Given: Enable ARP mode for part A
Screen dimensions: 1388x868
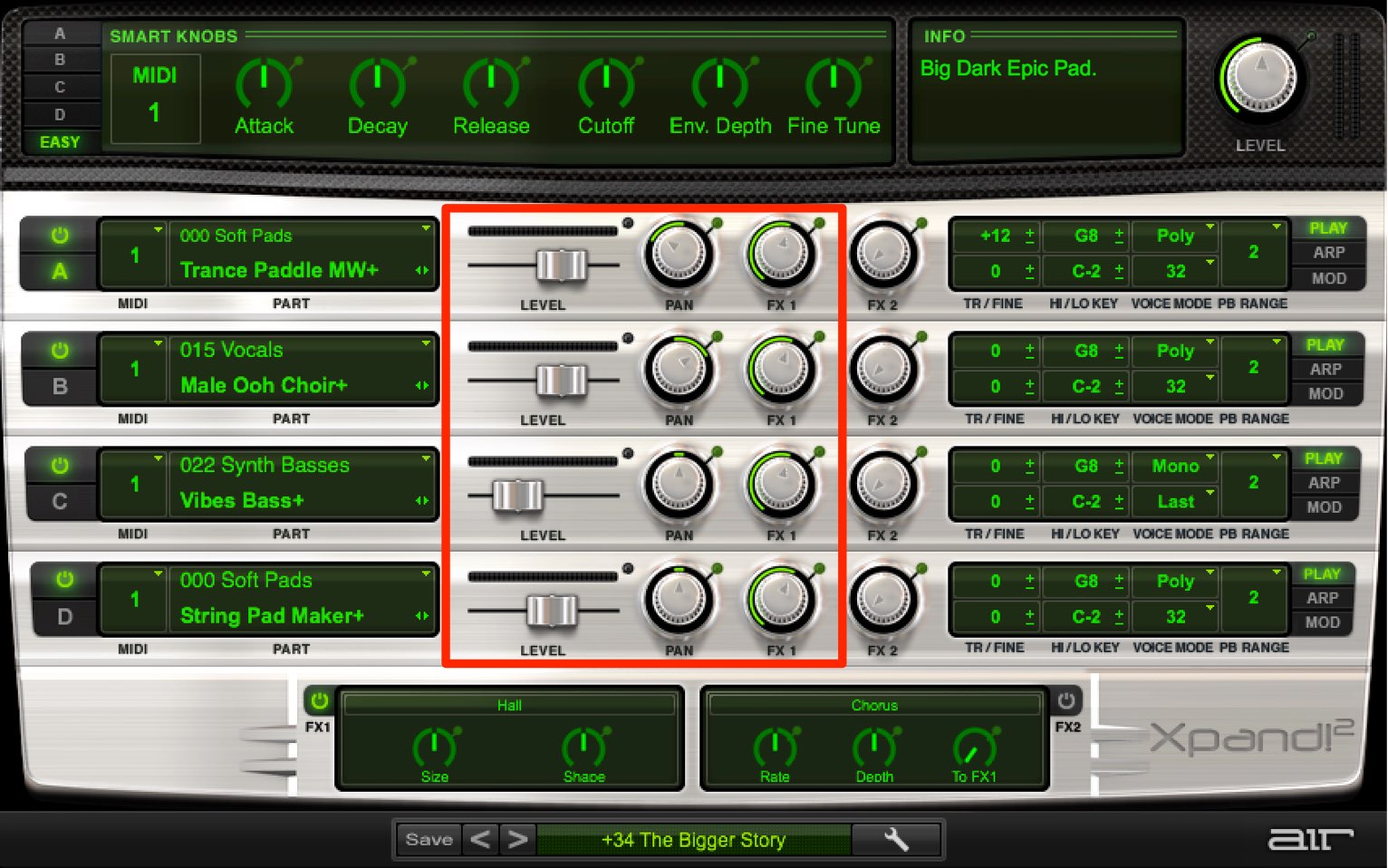Looking at the screenshot, I should click(x=1328, y=253).
